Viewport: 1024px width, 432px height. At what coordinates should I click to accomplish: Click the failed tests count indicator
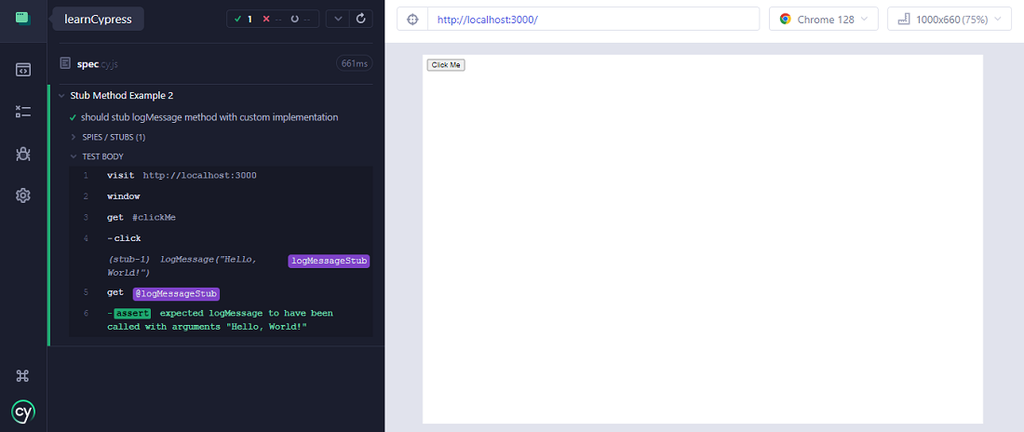[271, 19]
